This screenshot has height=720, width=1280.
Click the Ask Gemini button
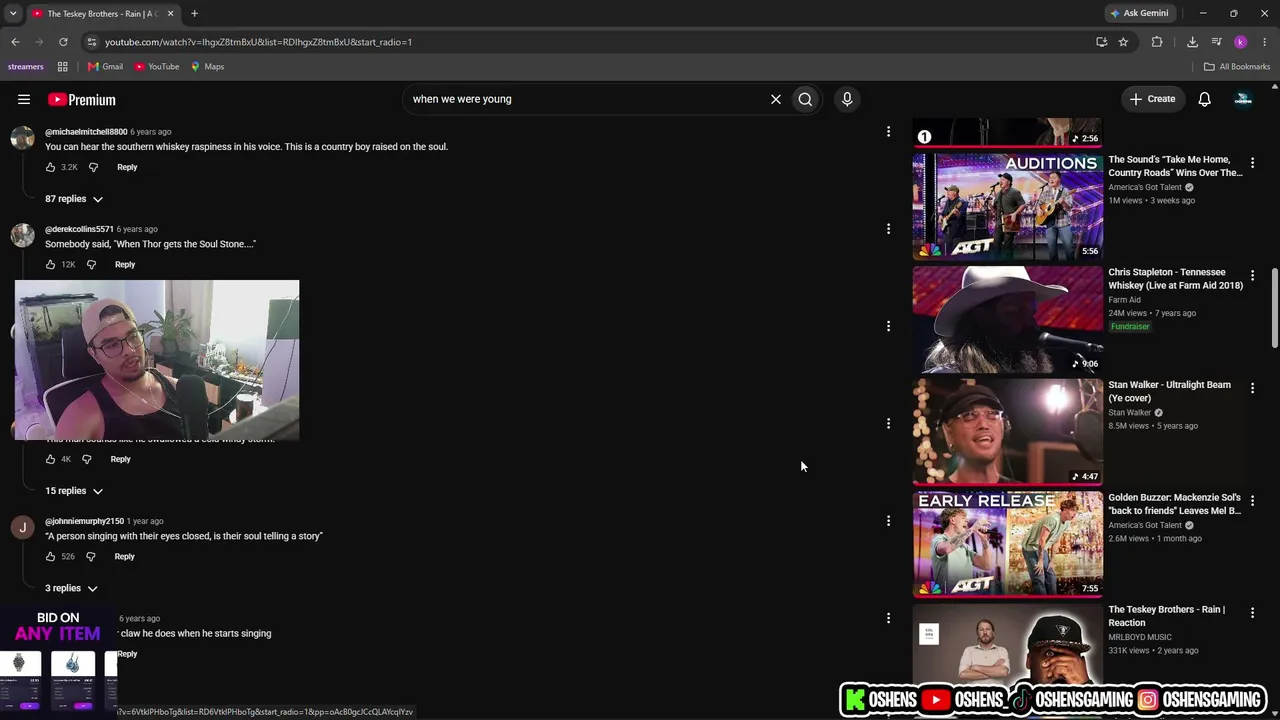1139,13
